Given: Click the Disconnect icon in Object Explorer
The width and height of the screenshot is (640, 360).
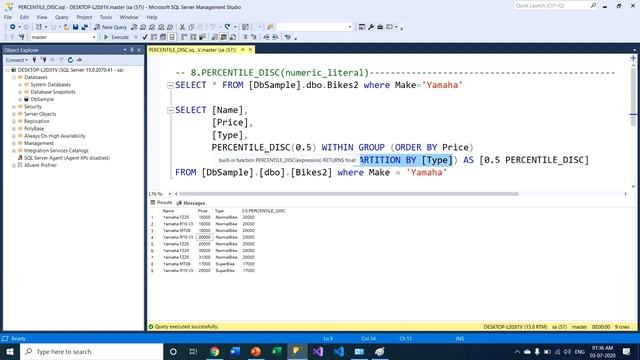Looking at the screenshot, I should [x=44, y=60].
